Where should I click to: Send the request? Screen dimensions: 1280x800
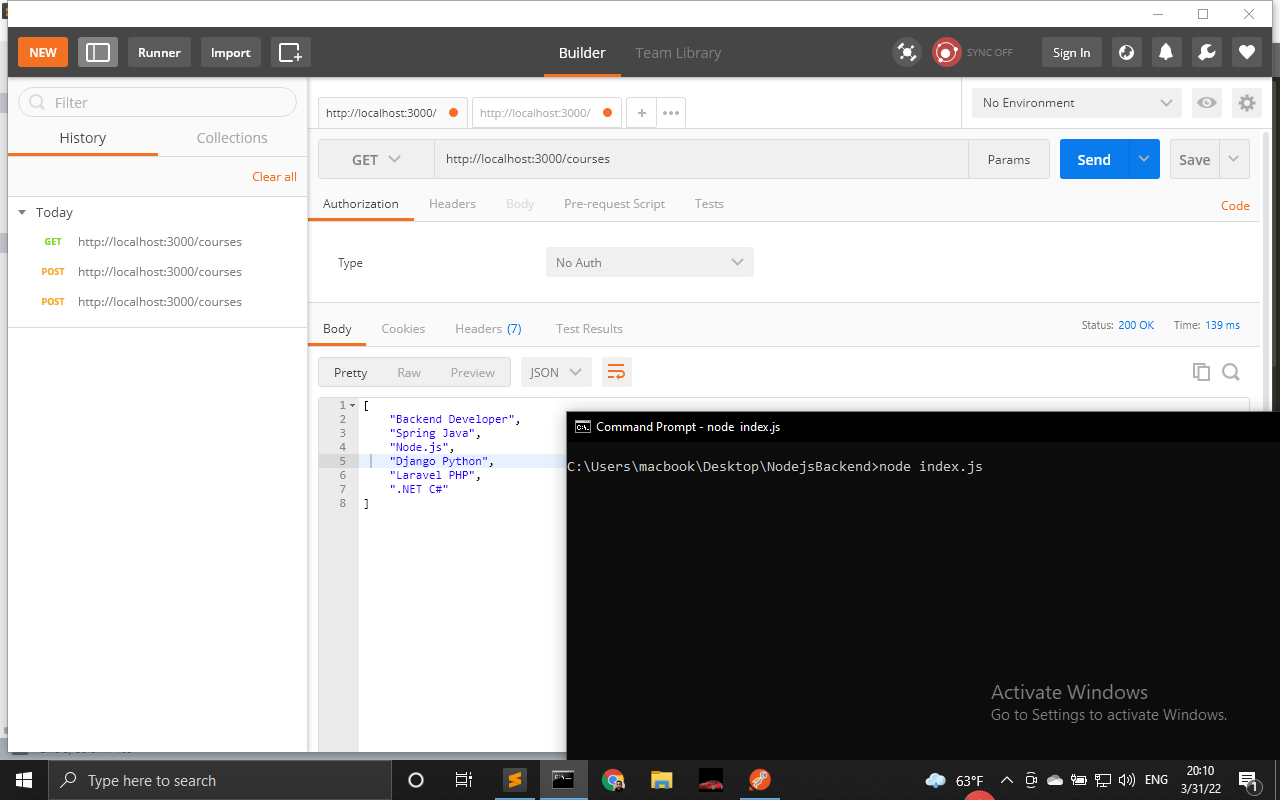click(x=1094, y=159)
